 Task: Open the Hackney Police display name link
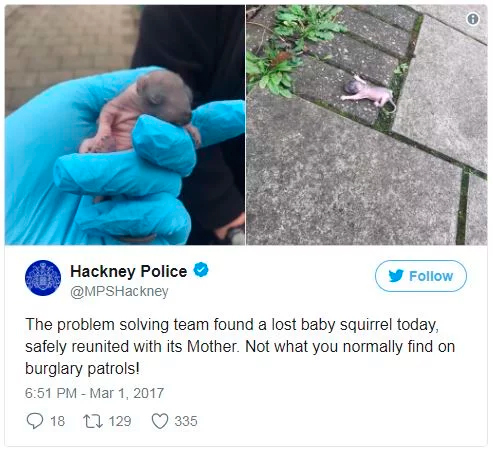(128, 271)
